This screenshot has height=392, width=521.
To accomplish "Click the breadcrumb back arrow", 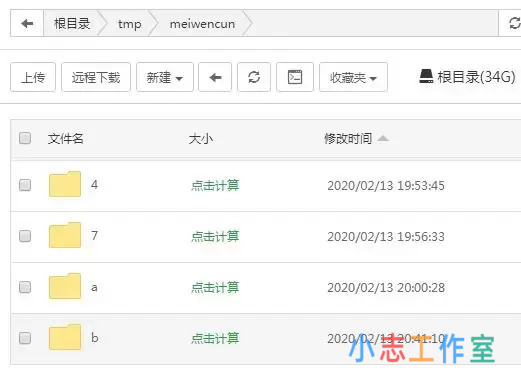I will [x=27, y=23].
